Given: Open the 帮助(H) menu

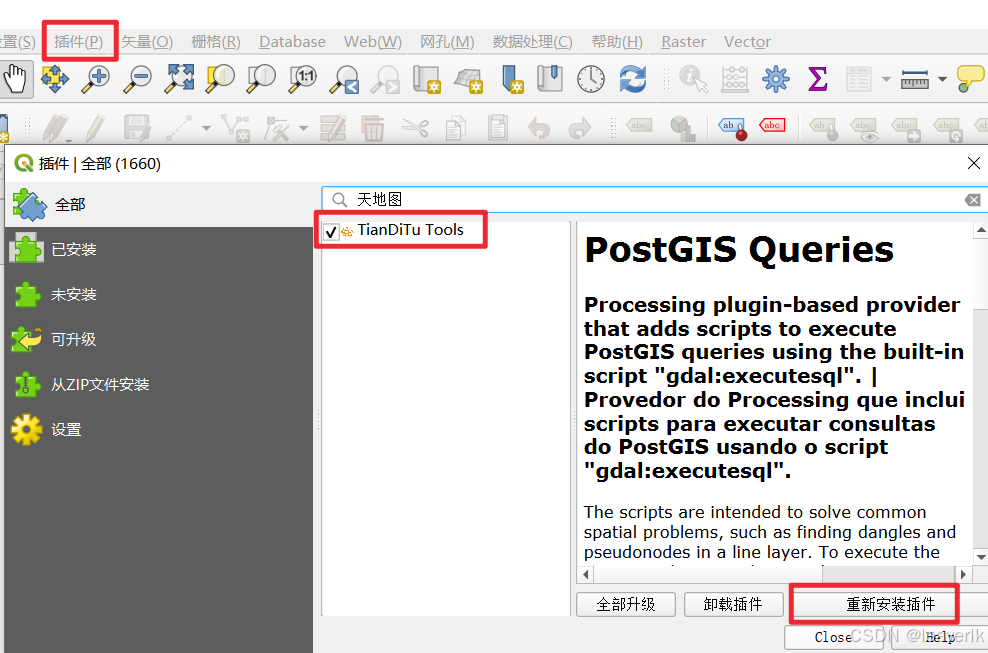Looking at the screenshot, I should tap(617, 42).
